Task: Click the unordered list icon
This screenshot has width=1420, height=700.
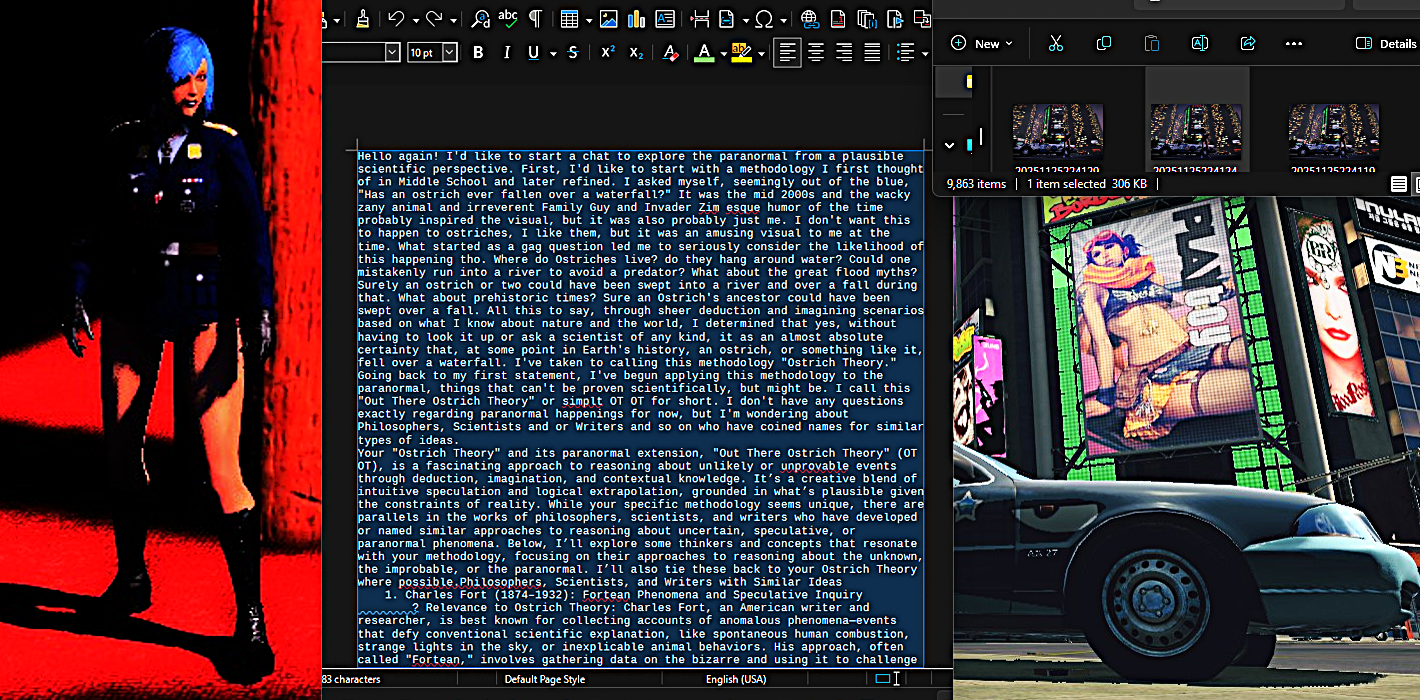Action: tap(907, 53)
